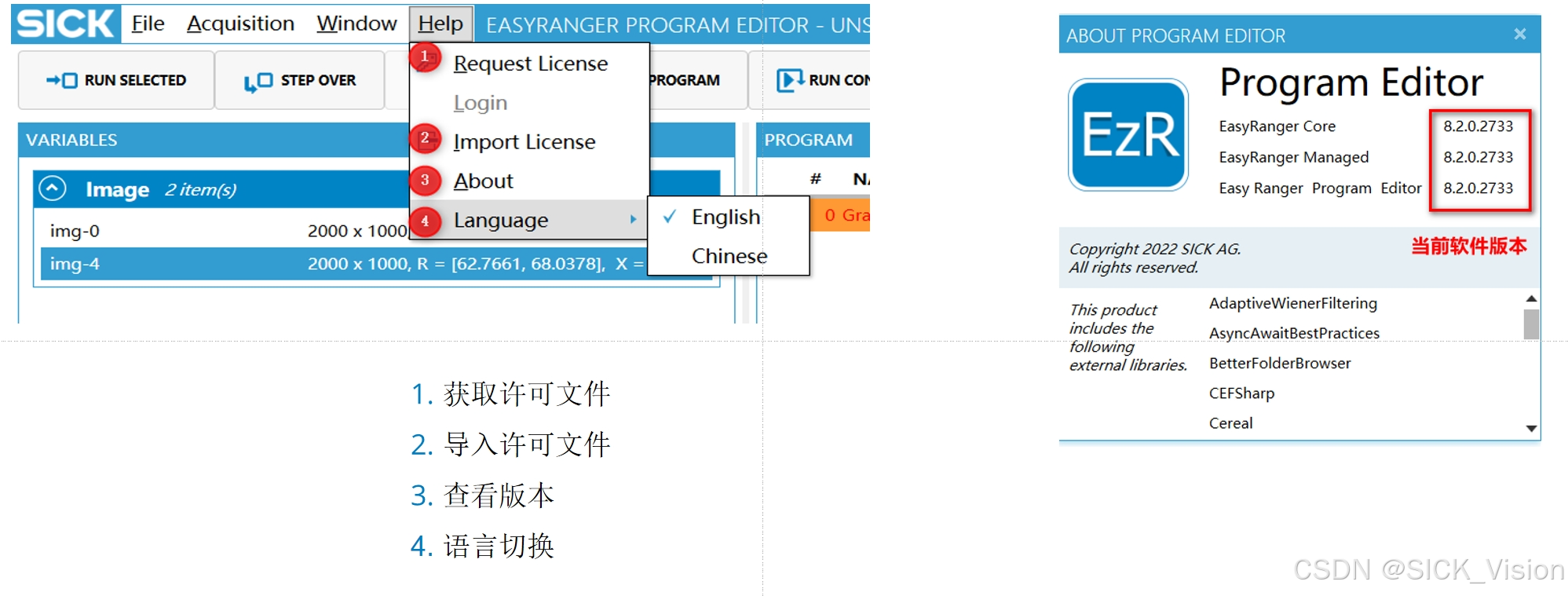
Task: Open the Window menu
Action: 356,24
